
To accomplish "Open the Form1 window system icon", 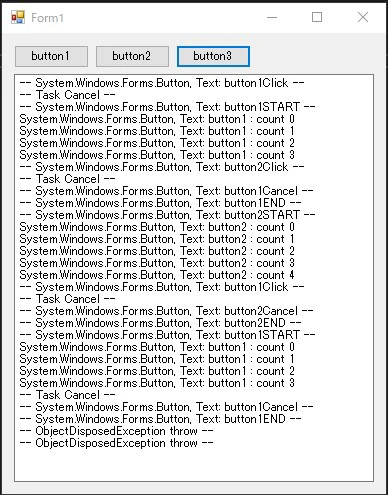I will [18, 17].
